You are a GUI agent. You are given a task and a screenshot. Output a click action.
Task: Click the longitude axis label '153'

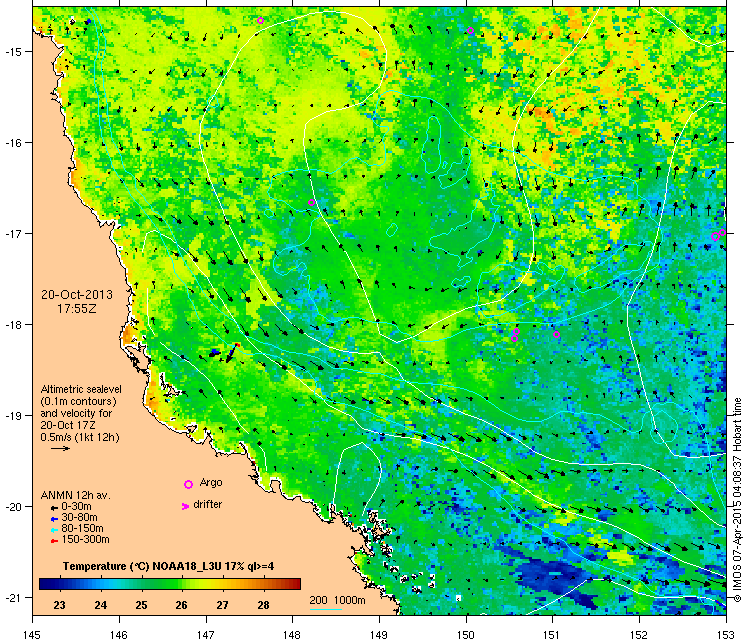pyautogui.click(x=726, y=635)
